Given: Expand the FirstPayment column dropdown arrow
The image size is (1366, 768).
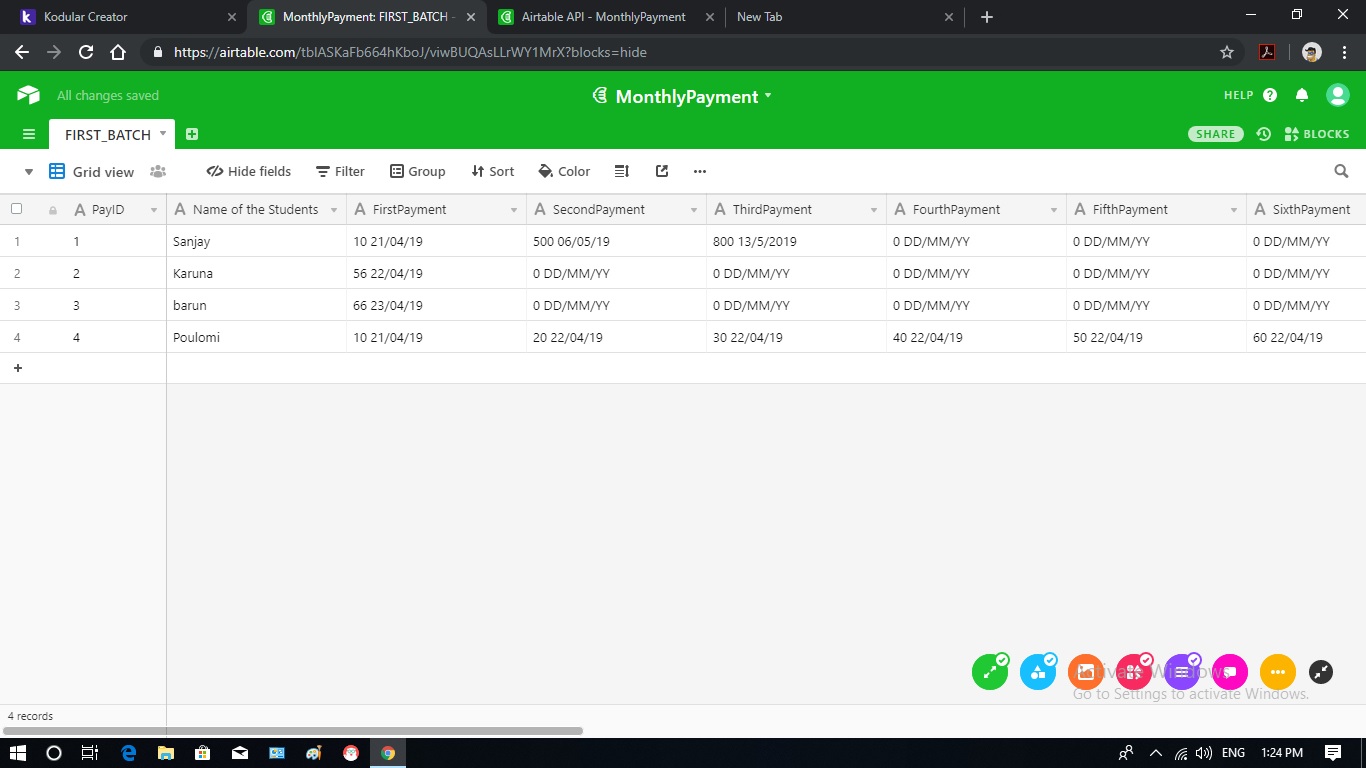Looking at the screenshot, I should pos(514,210).
